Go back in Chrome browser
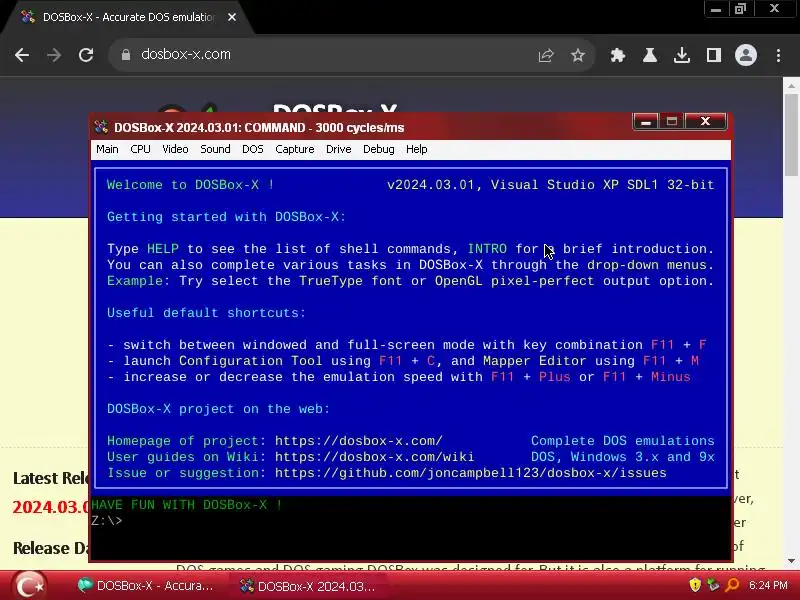 tap(22, 55)
